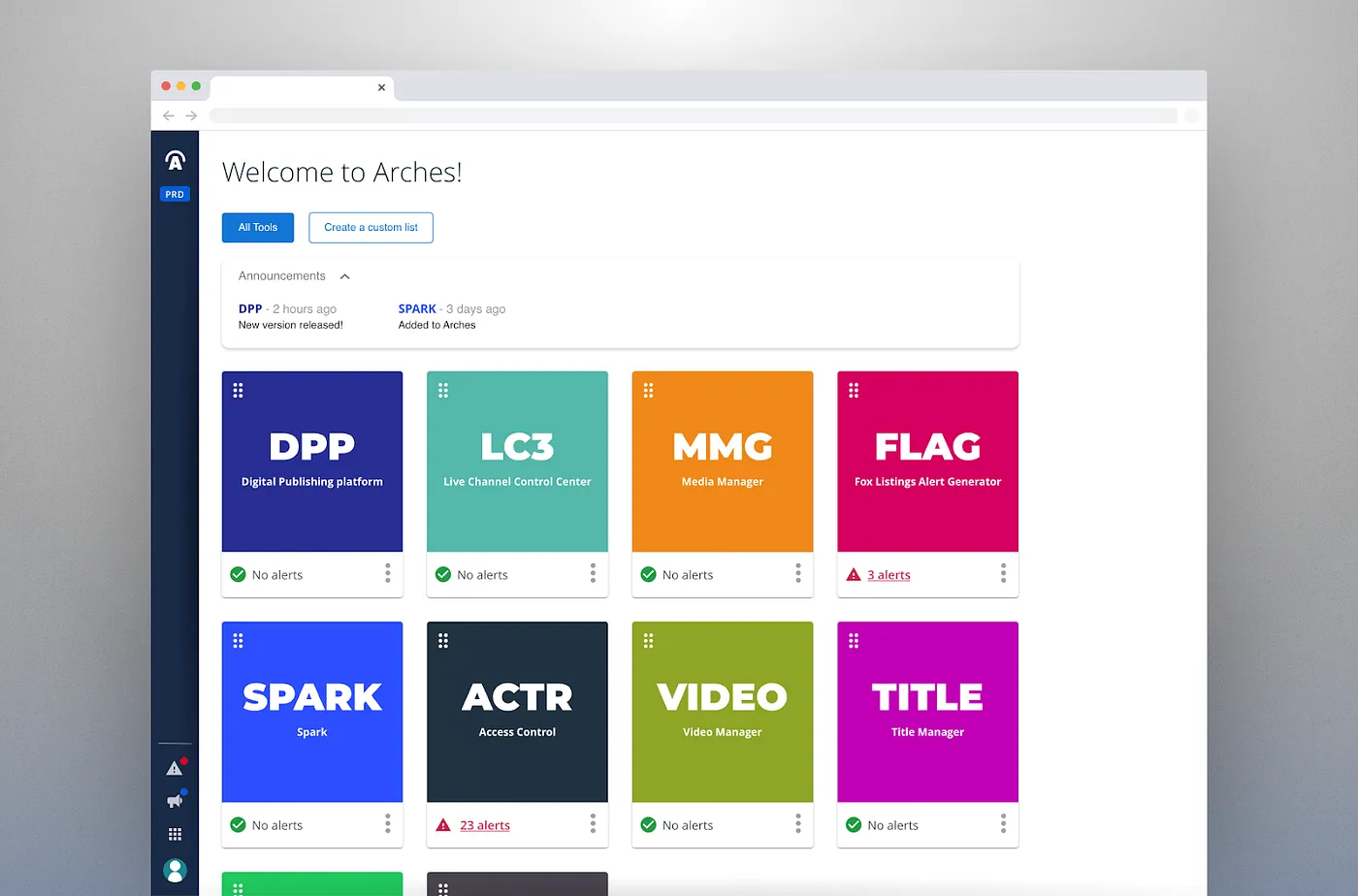Open the LC3 Live Channel Control Center tile
Screen dimensions: 1358x896
517,462
